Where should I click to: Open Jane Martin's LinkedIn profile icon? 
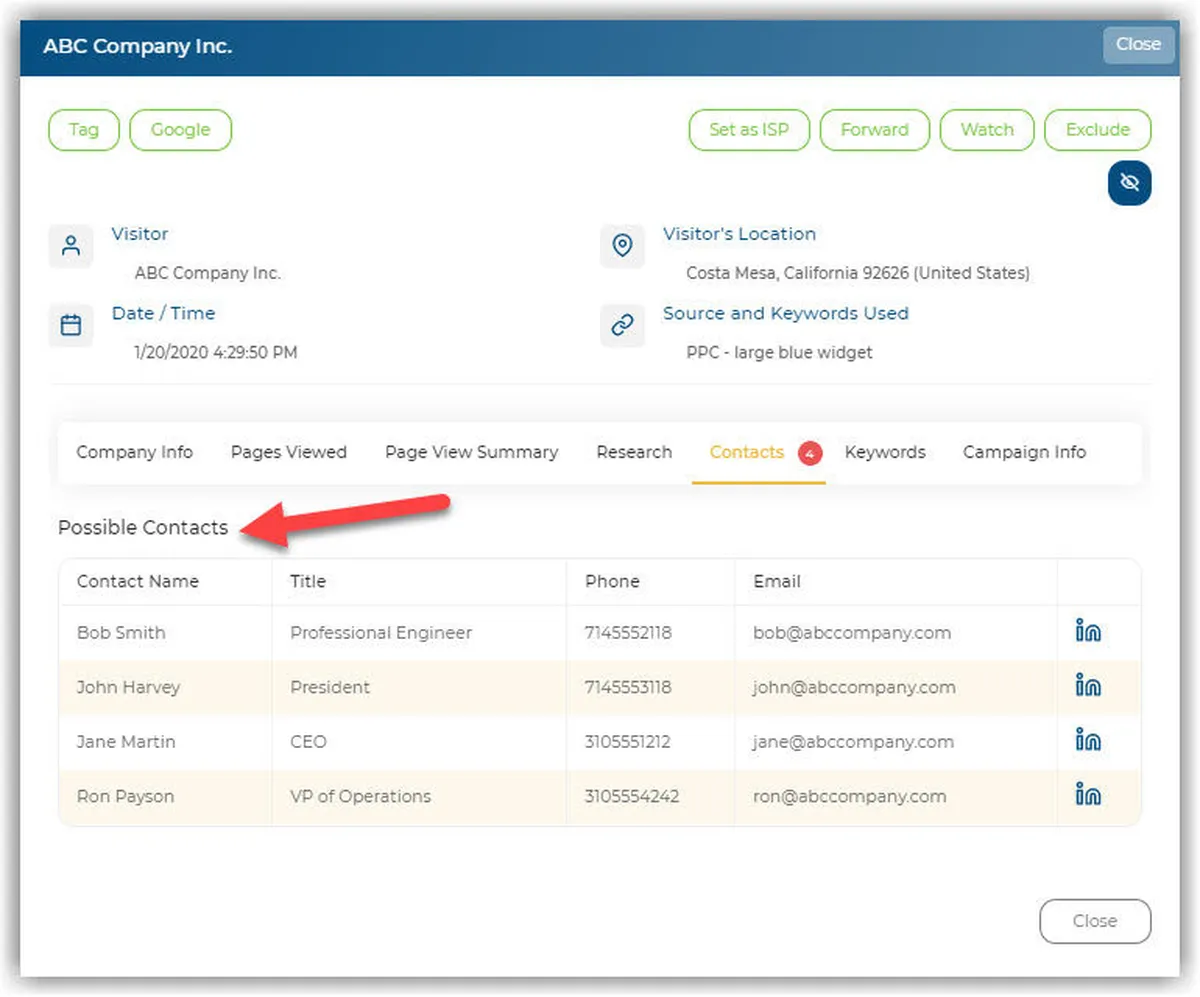click(1088, 741)
